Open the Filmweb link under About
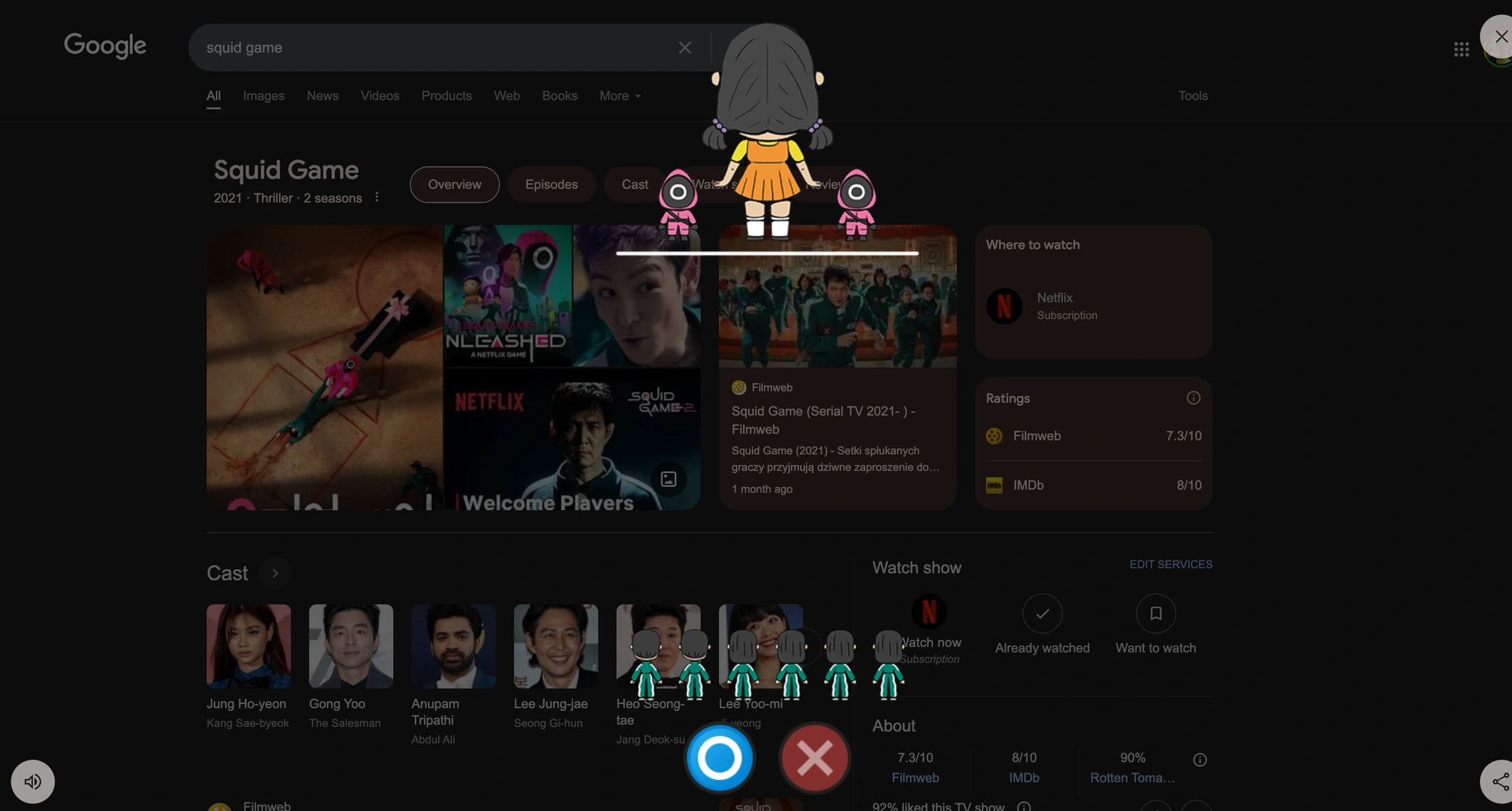Screen dimensions: 1512x811 [x=915, y=778]
